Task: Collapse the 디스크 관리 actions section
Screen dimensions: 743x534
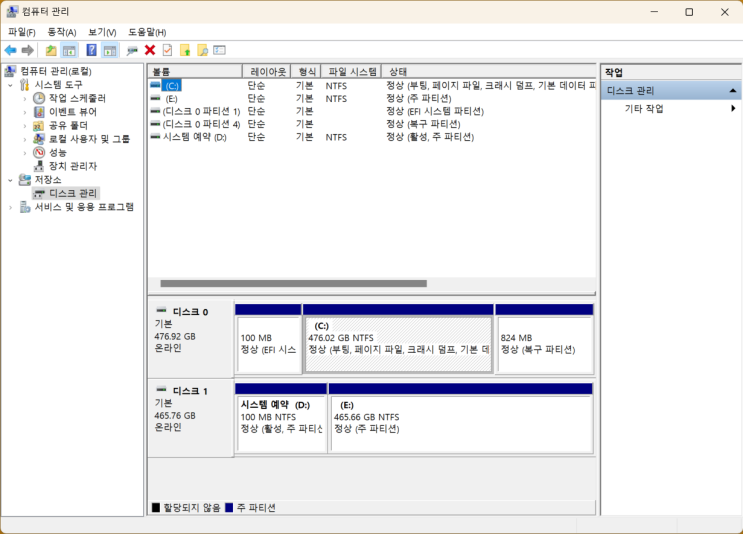Action: [733, 91]
